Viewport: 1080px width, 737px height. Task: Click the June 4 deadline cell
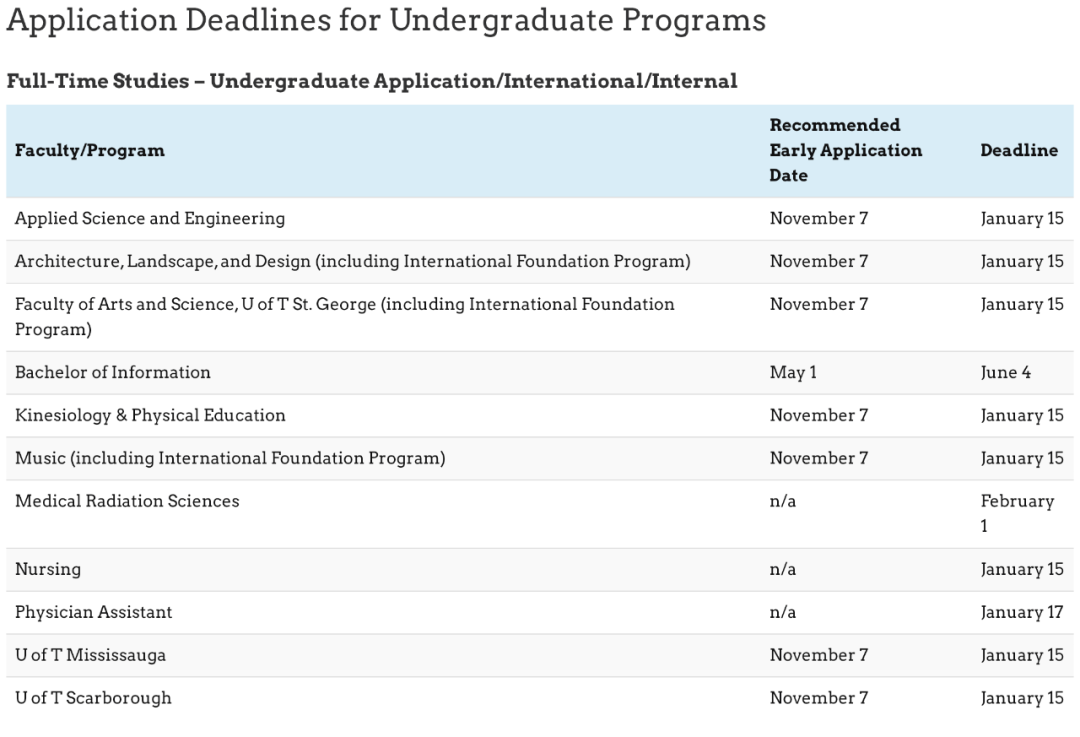pos(1005,373)
